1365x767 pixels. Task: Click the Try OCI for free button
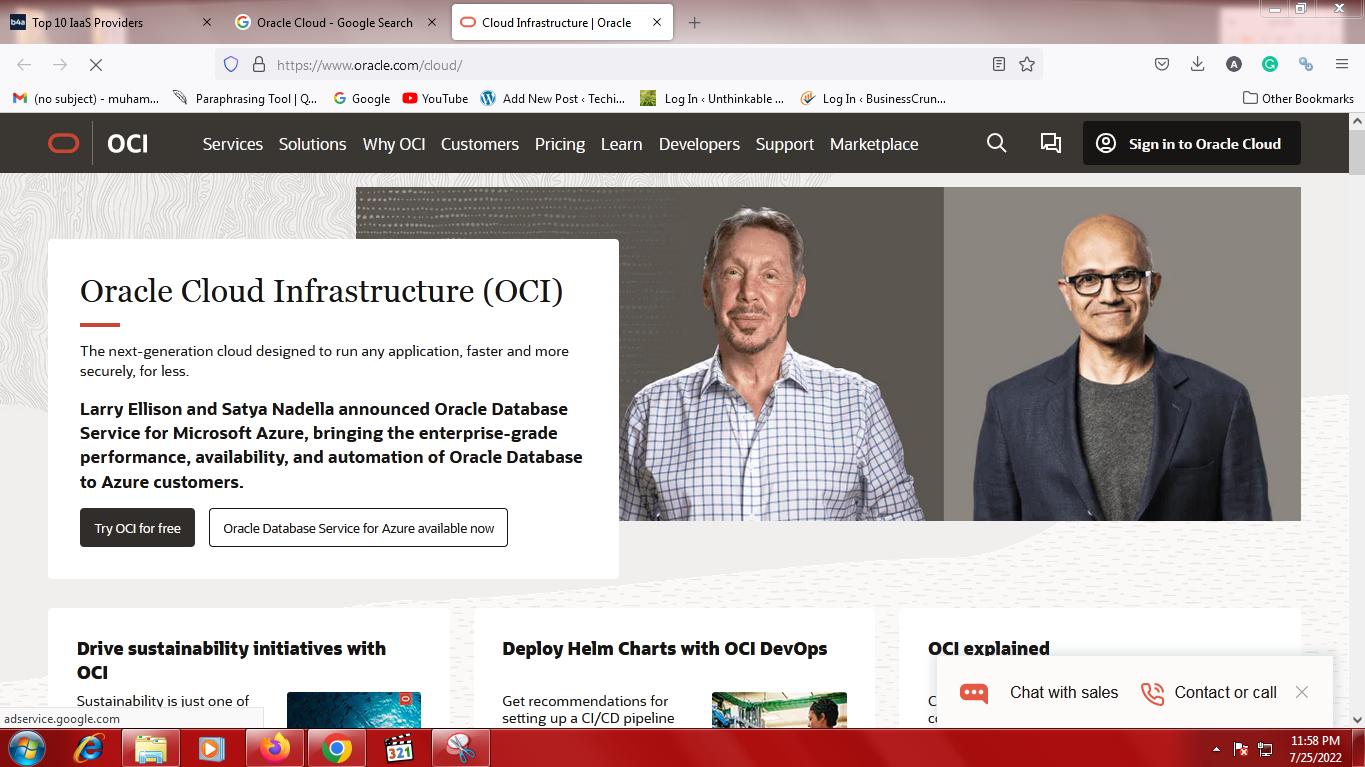pyautogui.click(x=137, y=528)
